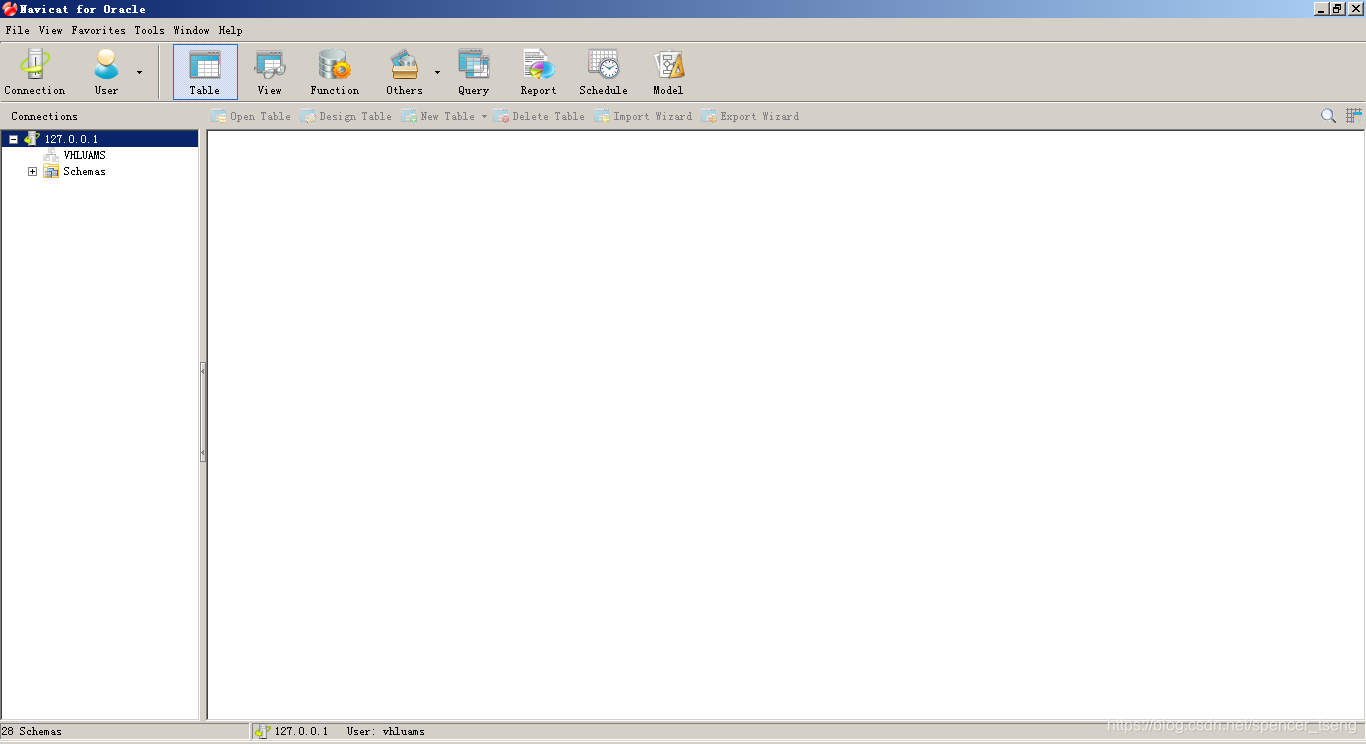Click the Navicat logo in the title bar
This screenshot has height=744, width=1366.
[x=9, y=9]
